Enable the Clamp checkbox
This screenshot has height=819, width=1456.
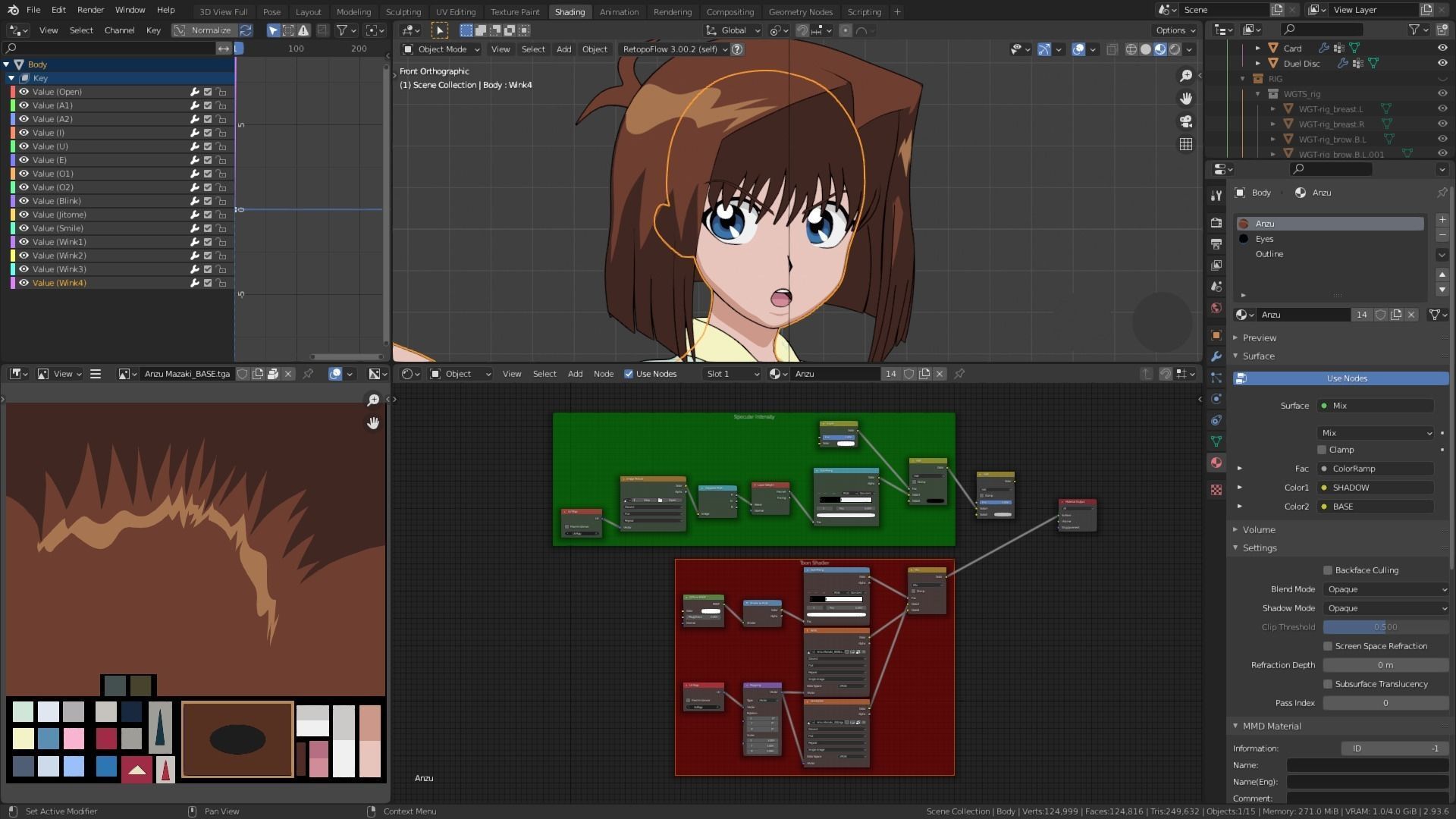pyautogui.click(x=1322, y=450)
